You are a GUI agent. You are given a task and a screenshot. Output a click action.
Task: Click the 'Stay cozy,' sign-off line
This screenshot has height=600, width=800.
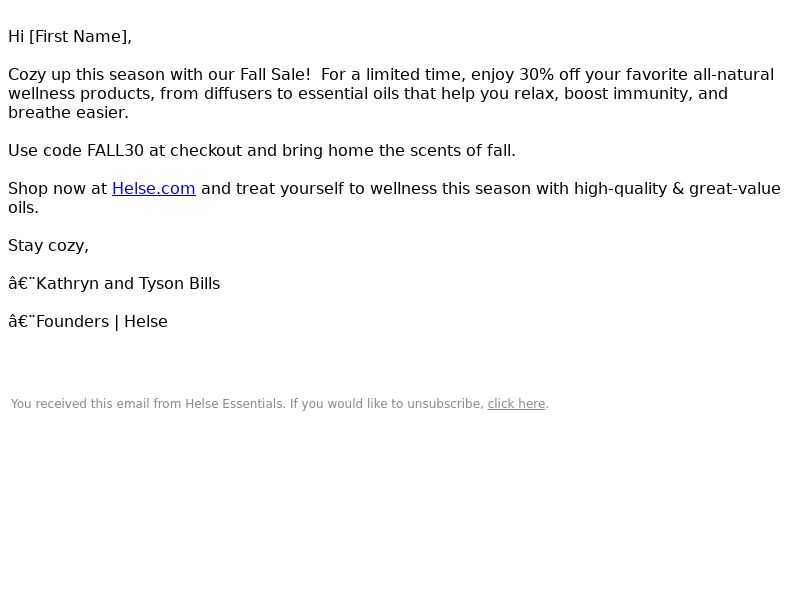(48, 246)
